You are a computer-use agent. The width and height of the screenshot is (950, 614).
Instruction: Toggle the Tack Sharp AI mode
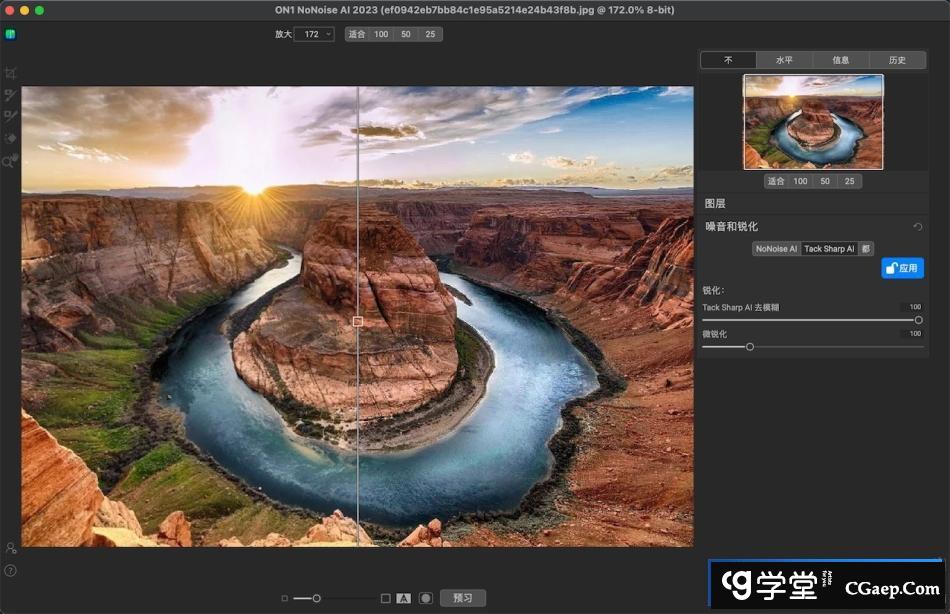[x=829, y=249]
